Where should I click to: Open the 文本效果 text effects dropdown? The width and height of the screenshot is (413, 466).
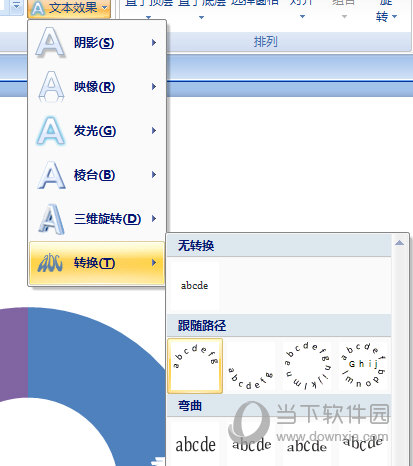(x=69, y=8)
